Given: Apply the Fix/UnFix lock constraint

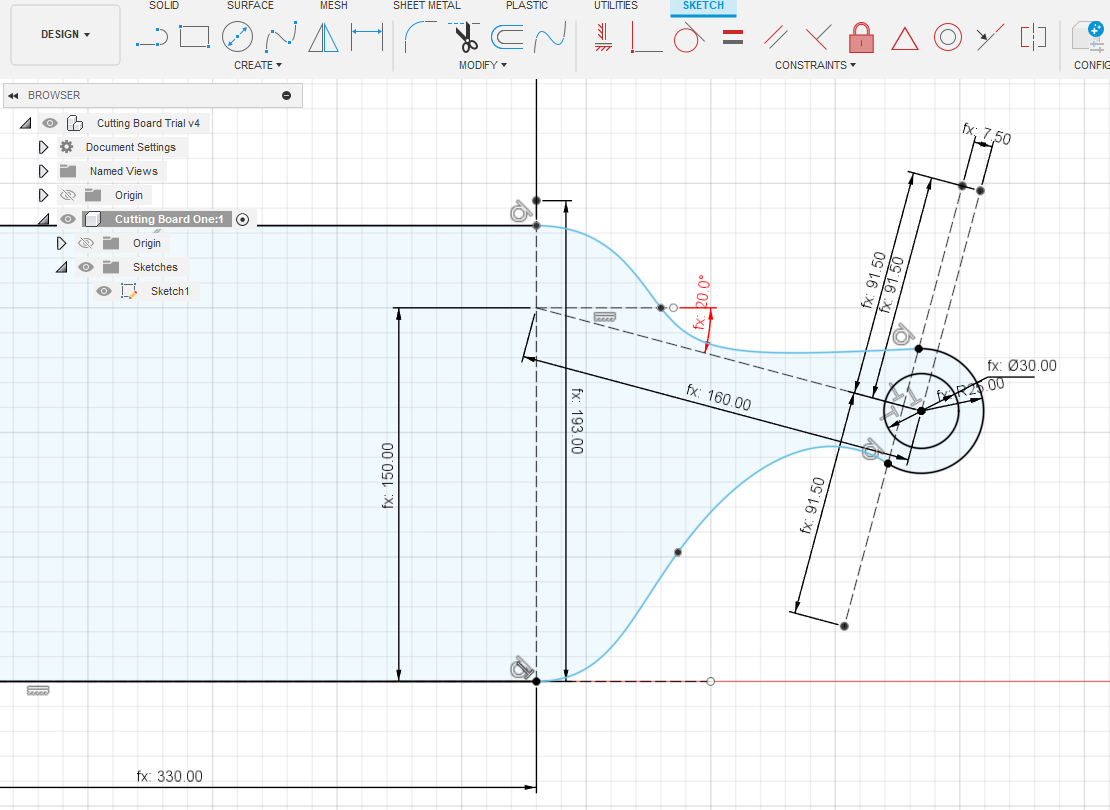Looking at the screenshot, I should [861, 38].
